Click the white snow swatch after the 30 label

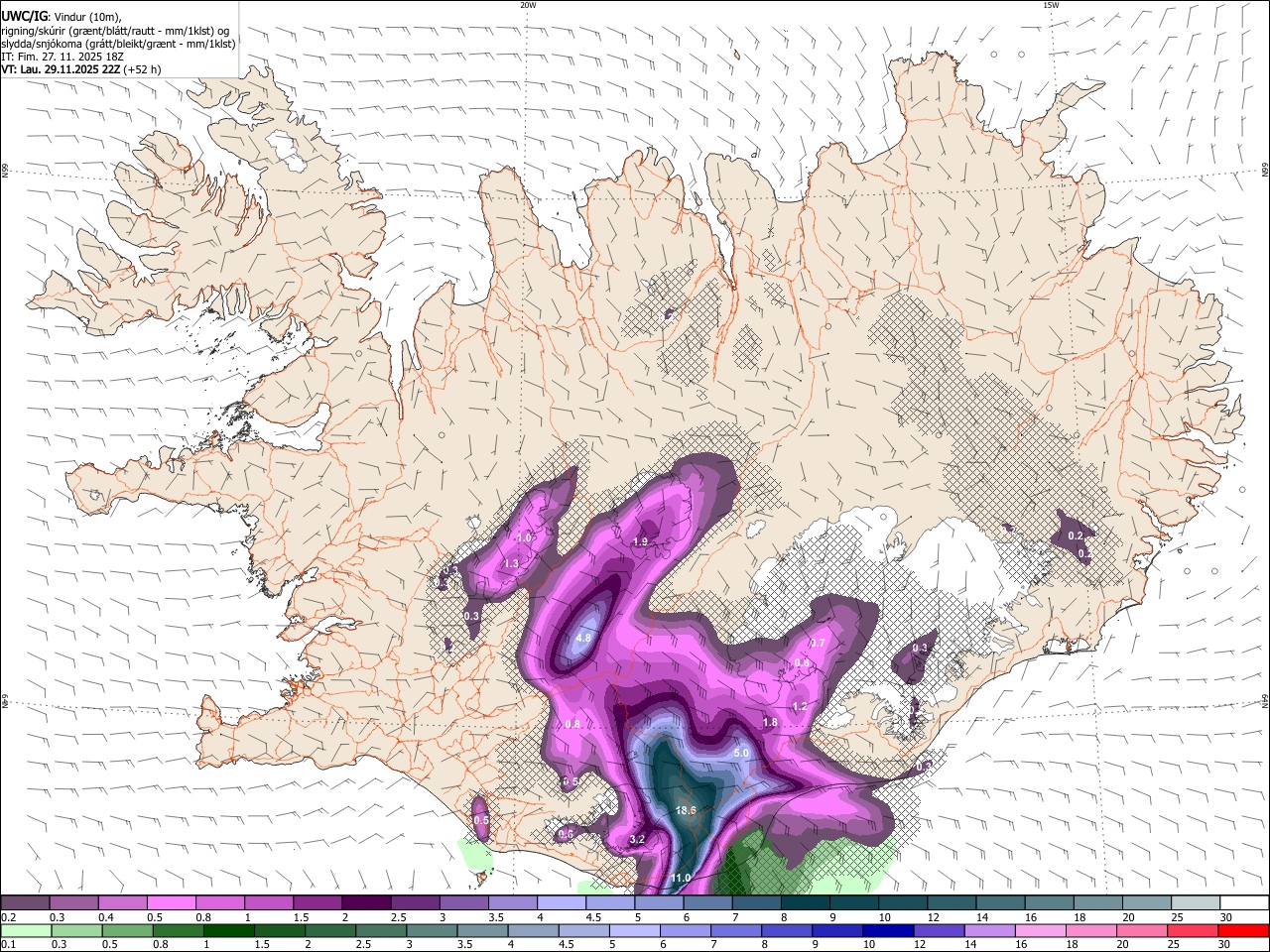click(1244, 902)
